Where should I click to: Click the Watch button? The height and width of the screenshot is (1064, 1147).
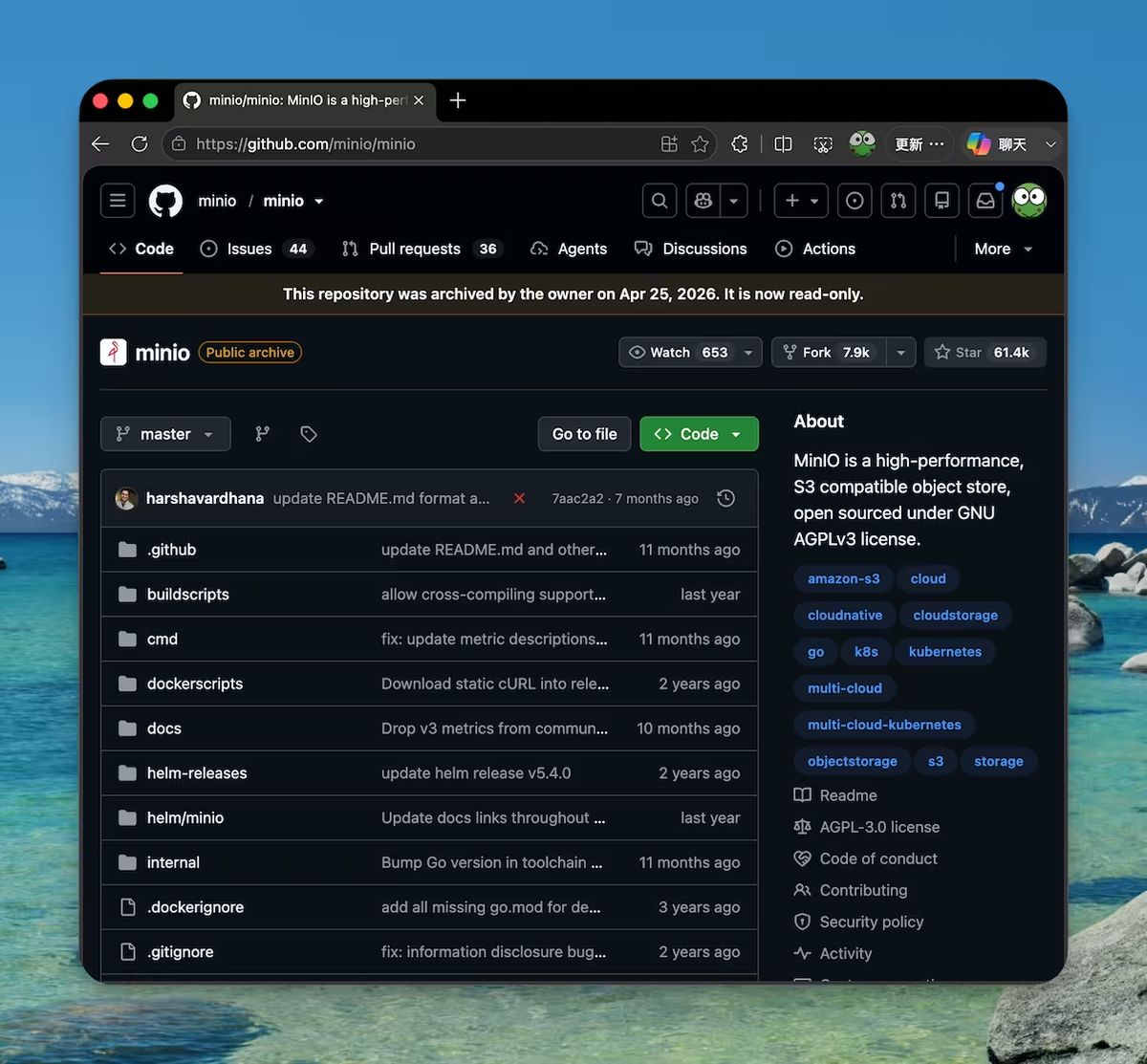(678, 353)
